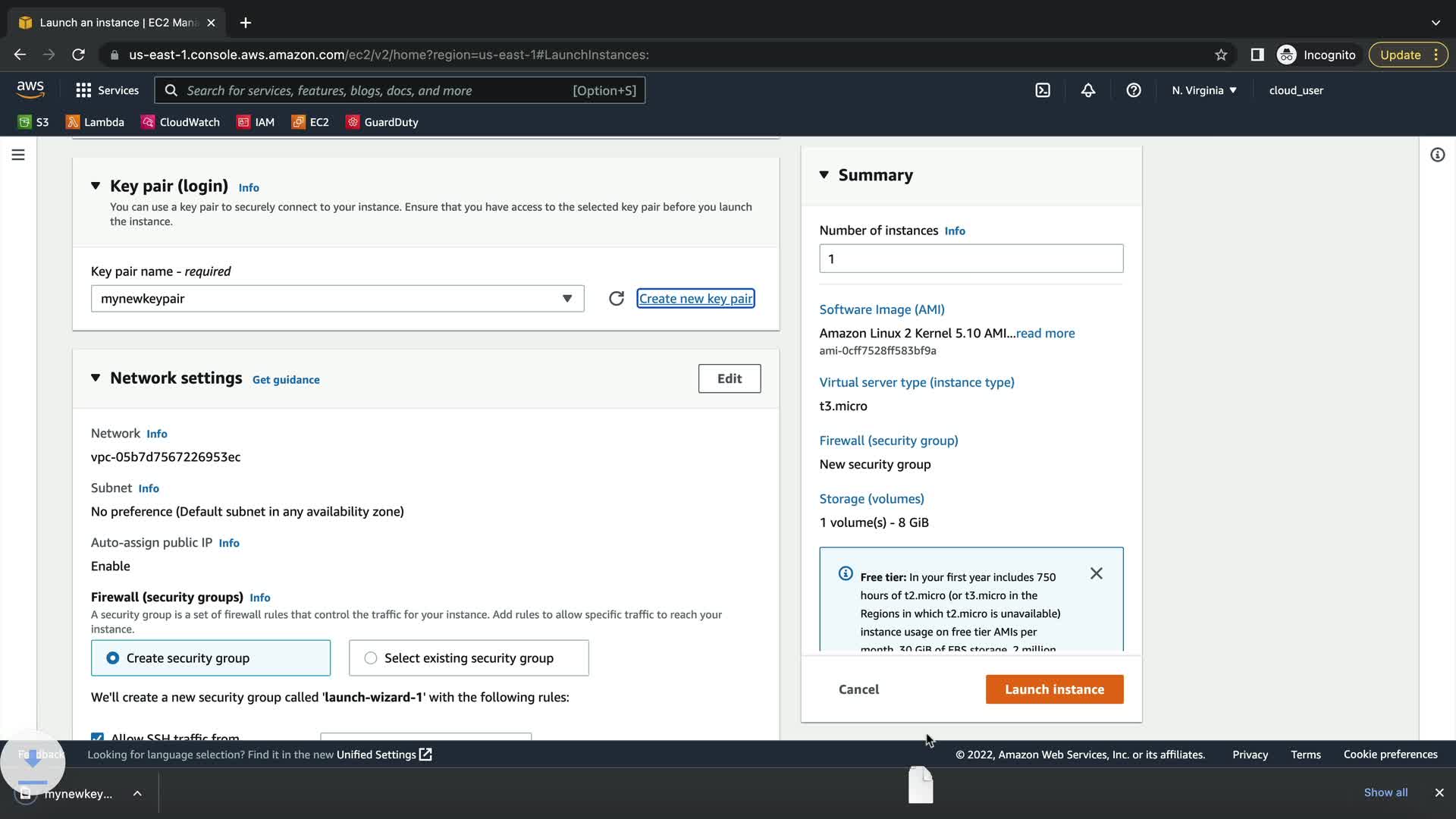Collapse the Network settings section
Image resolution: width=1456 pixels, height=819 pixels.
coord(96,378)
